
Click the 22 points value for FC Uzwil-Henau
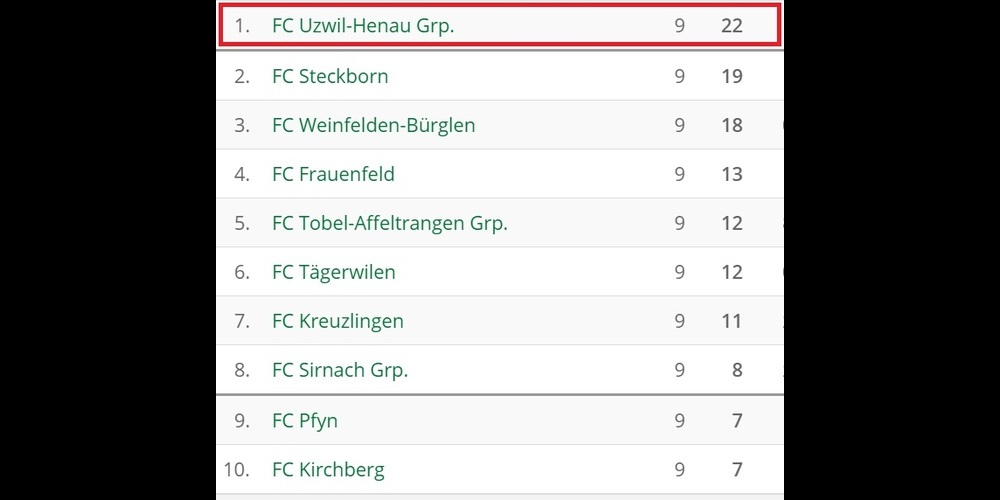732,26
